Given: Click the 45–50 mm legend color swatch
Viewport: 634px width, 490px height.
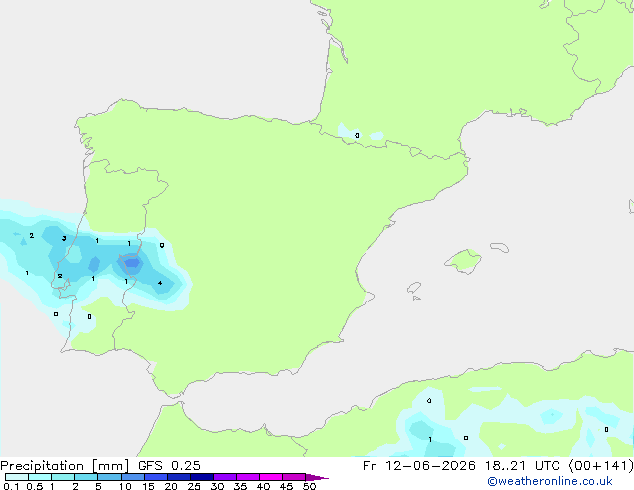Looking at the screenshot, I should click(294, 477).
